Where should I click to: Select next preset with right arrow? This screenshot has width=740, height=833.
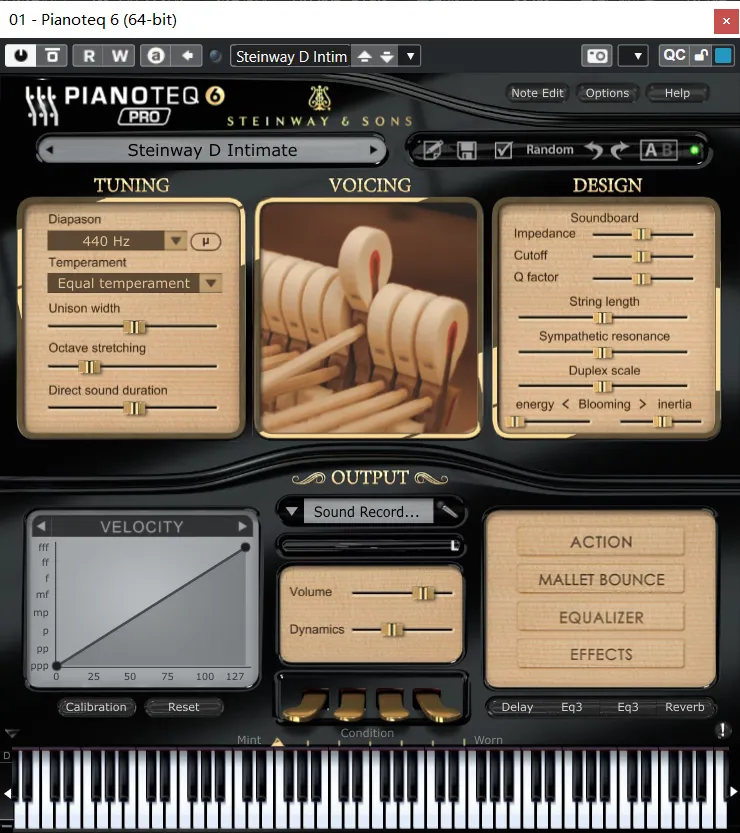[x=374, y=150]
